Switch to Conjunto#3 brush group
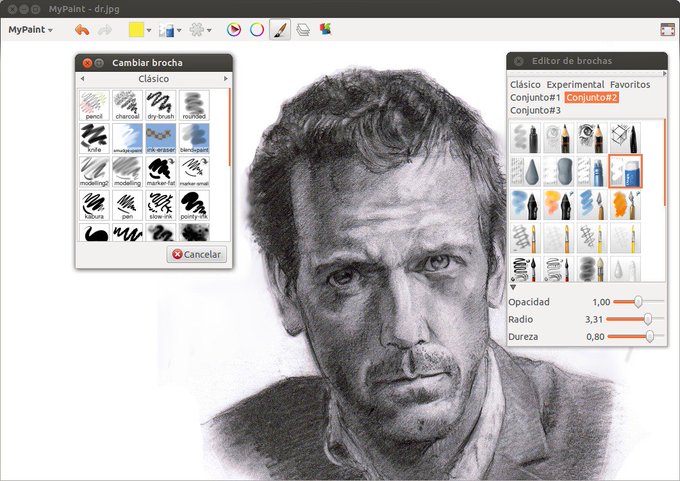 tap(535, 111)
